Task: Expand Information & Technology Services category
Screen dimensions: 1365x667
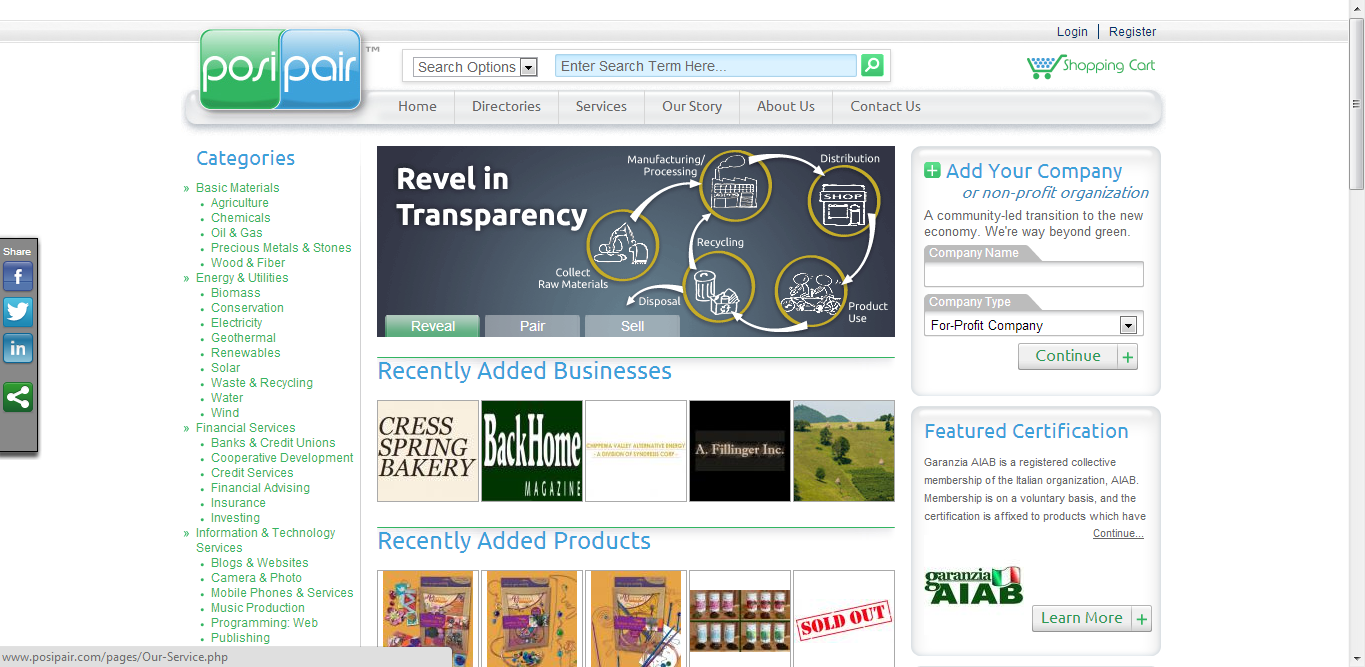Action: [266, 540]
